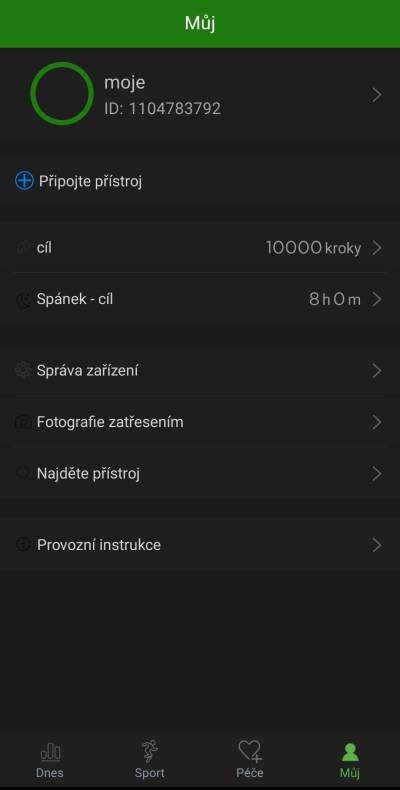Switch to the Můj tab label
This screenshot has height=790, width=400.
click(350, 773)
